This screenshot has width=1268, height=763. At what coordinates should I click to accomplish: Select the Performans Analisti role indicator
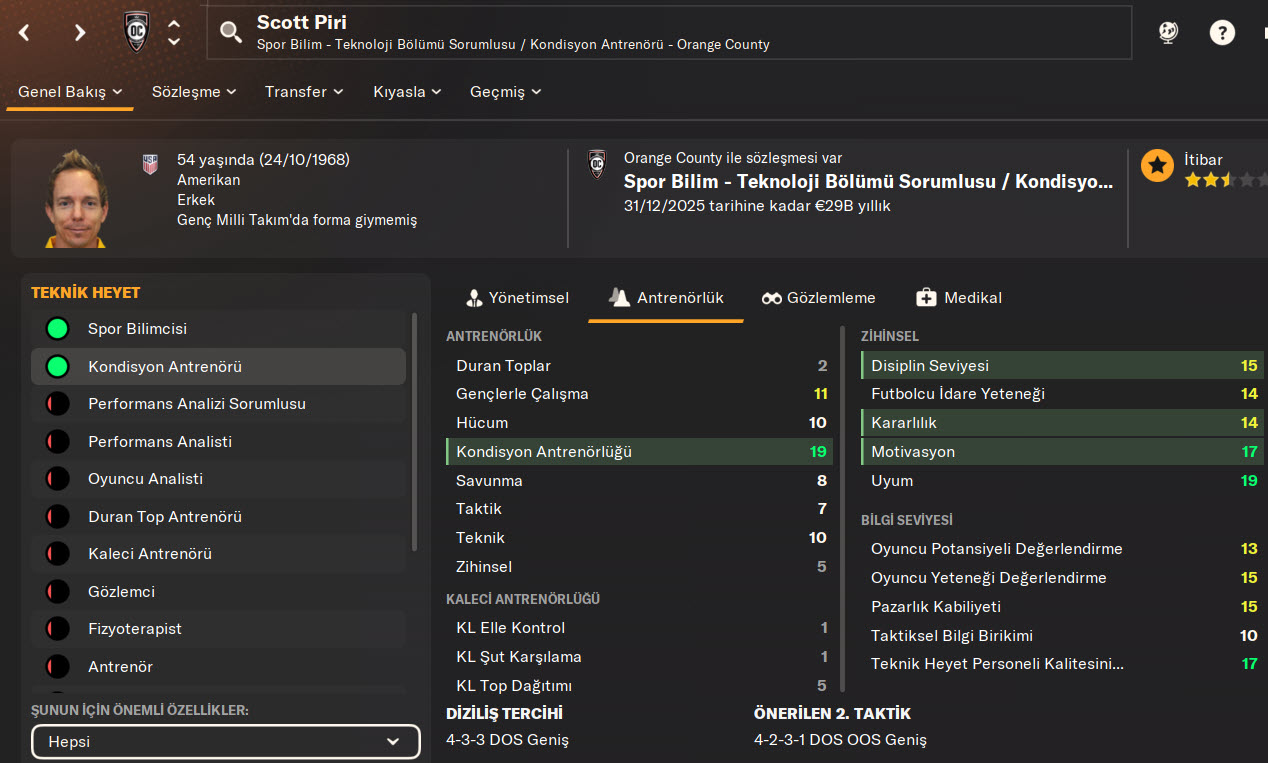tap(58, 442)
